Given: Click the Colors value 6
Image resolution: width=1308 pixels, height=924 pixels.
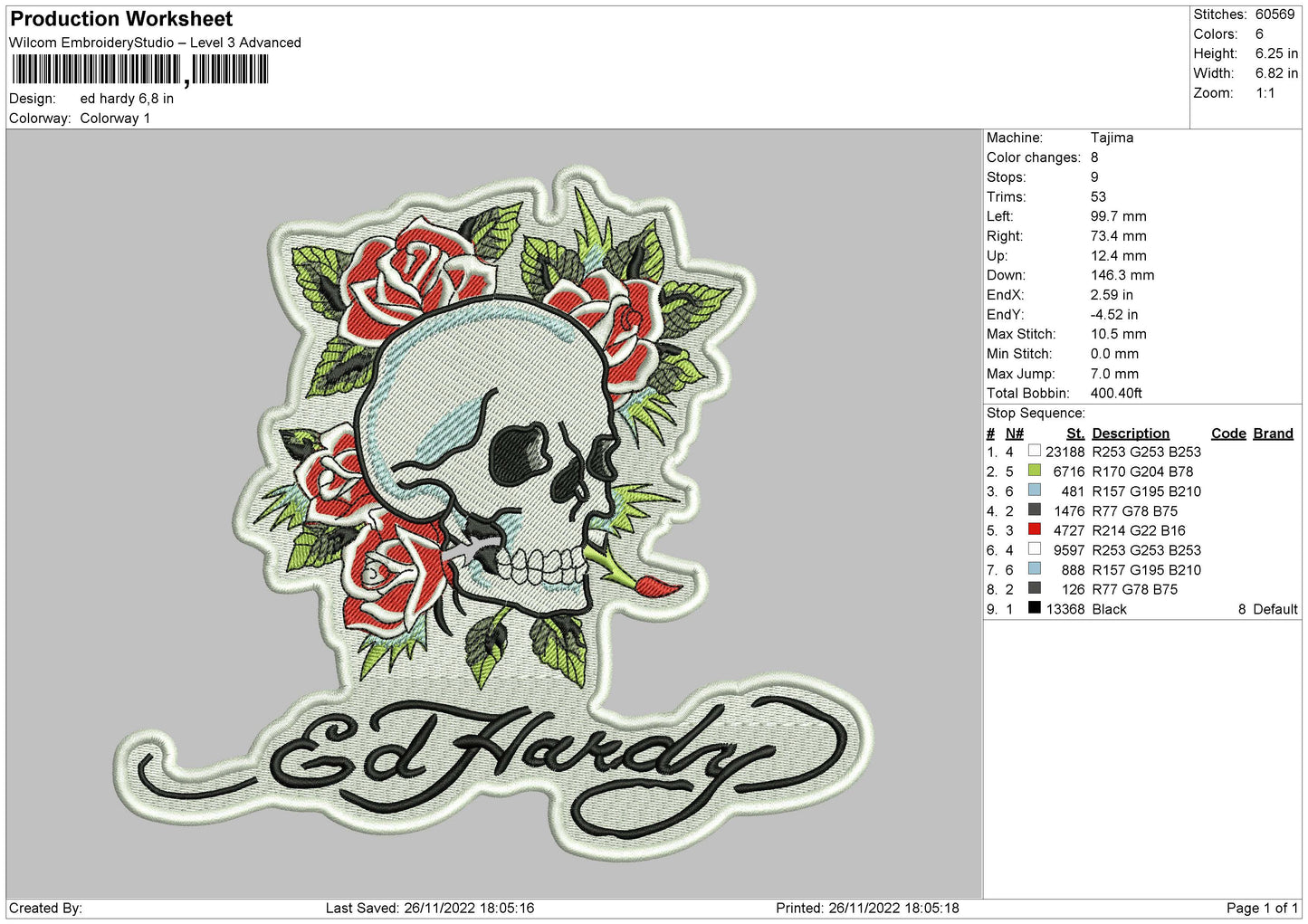Looking at the screenshot, I should (1259, 34).
